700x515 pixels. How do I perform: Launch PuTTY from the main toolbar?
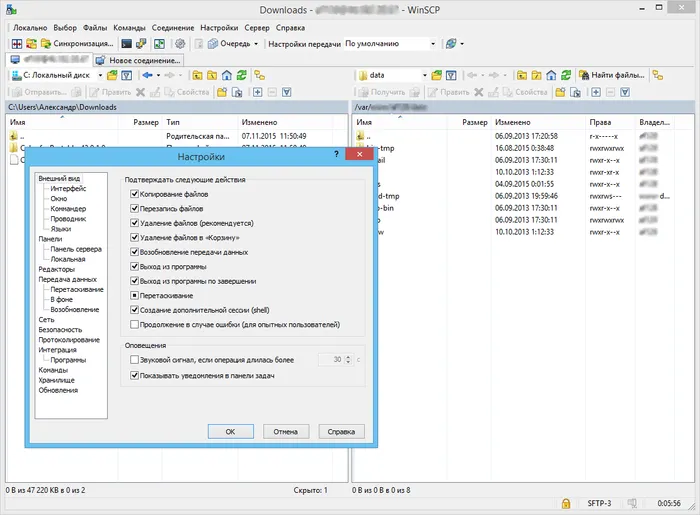point(141,44)
